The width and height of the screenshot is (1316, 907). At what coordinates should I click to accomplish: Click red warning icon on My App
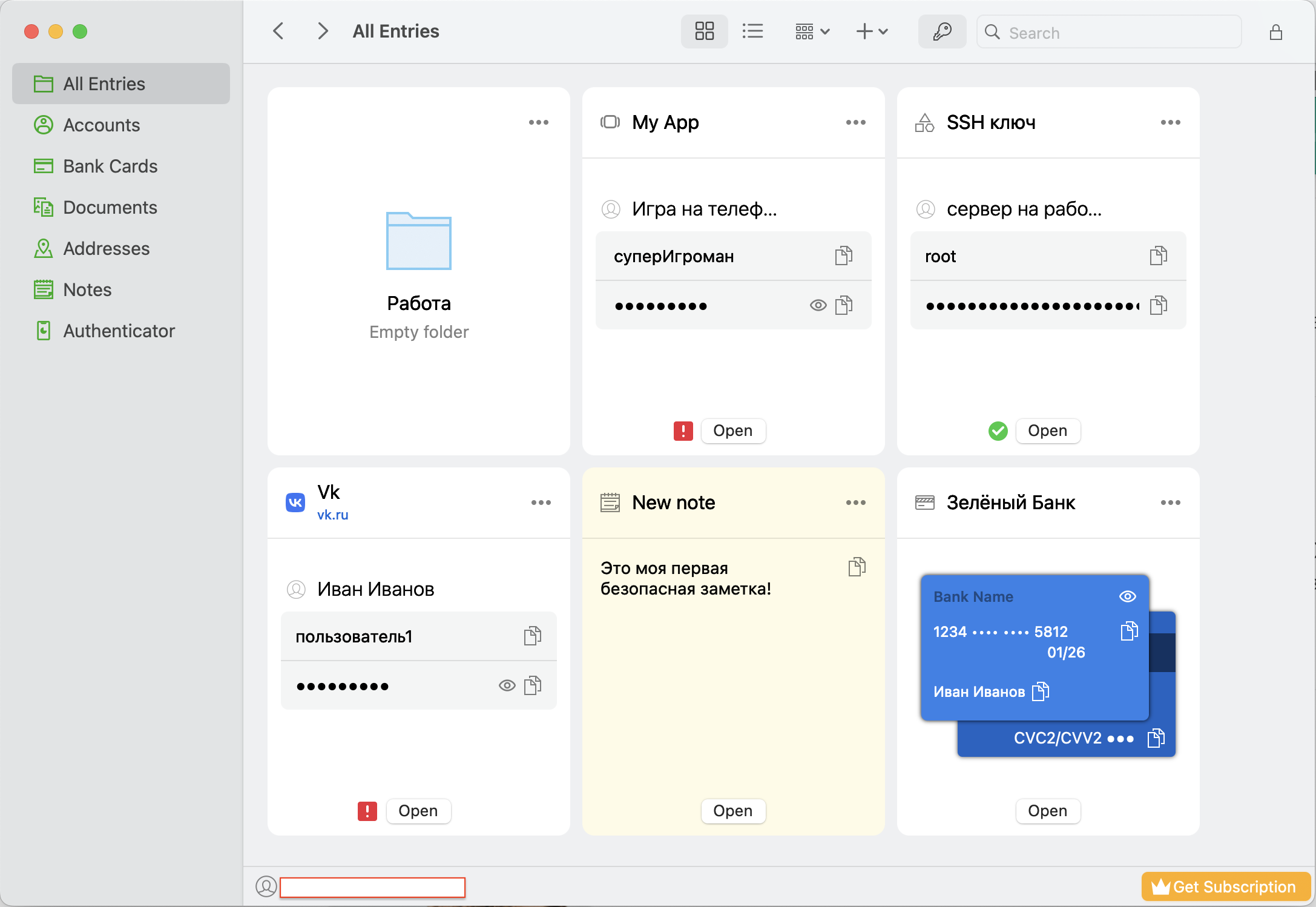[x=683, y=431]
